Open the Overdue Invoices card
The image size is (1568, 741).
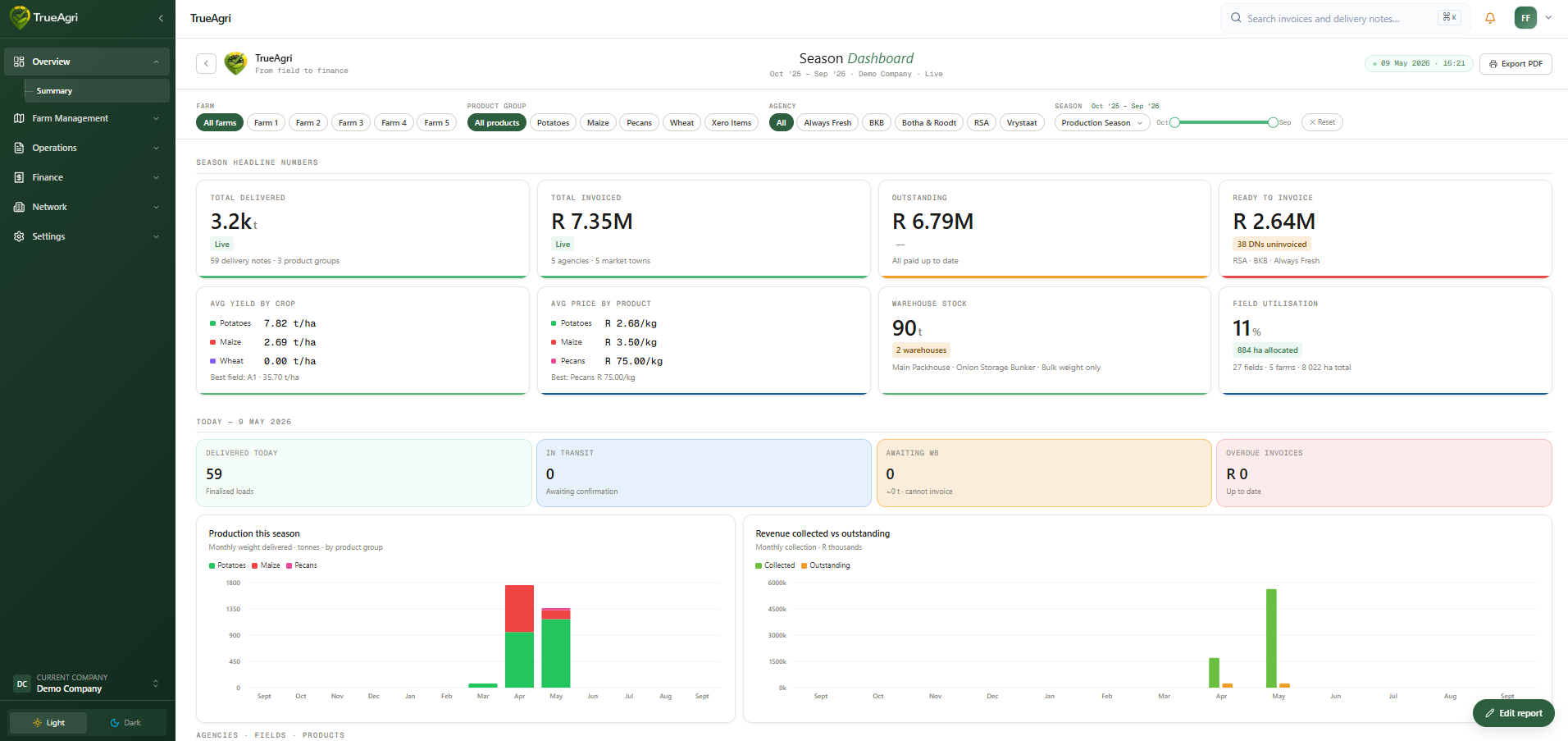pyautogui.click(x=1384, y=473)
